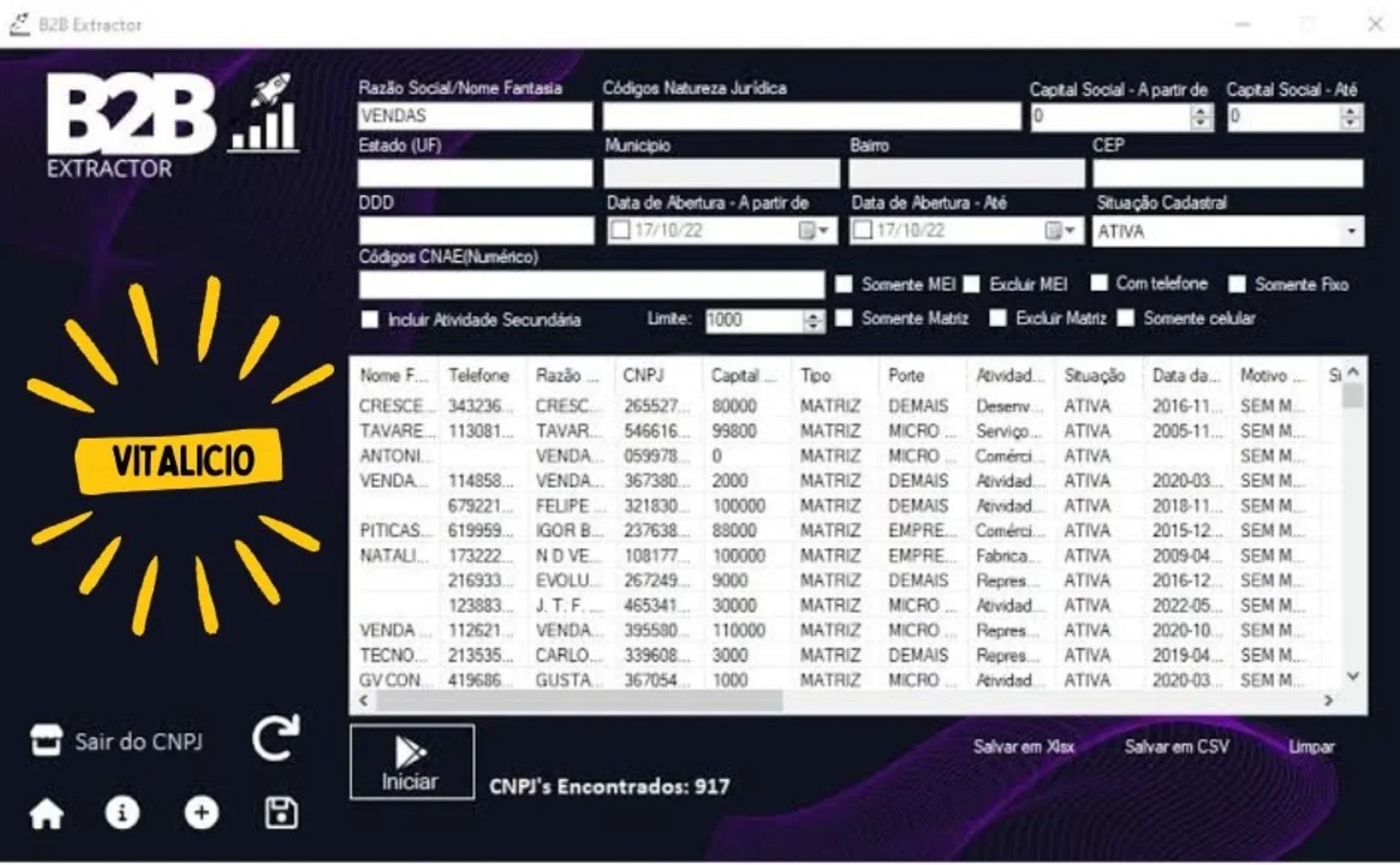Click the horizontal scrollbar thumb of results table

tap(580, 701)
